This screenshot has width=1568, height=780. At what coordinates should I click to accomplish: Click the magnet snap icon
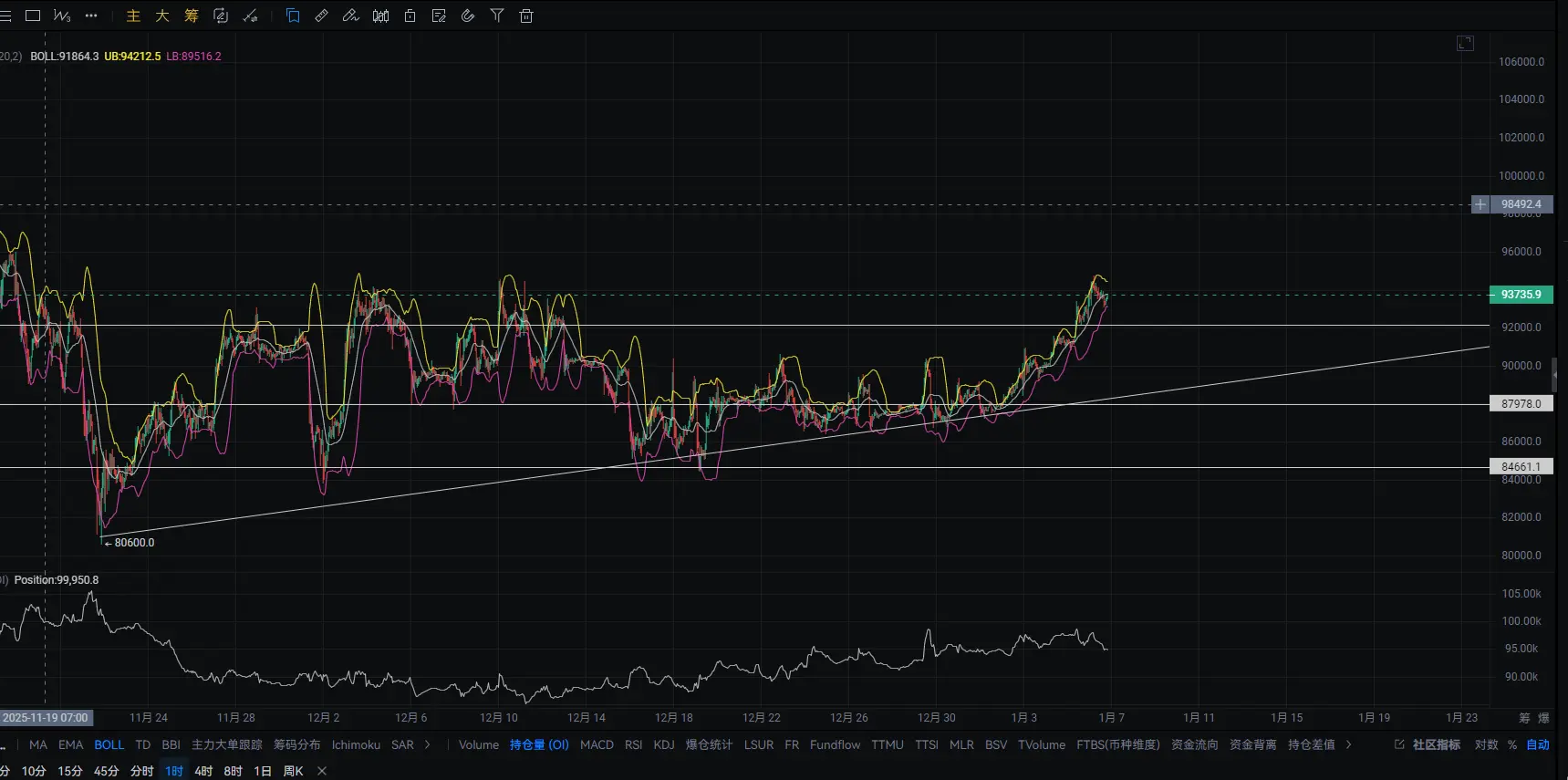point(468,16)
